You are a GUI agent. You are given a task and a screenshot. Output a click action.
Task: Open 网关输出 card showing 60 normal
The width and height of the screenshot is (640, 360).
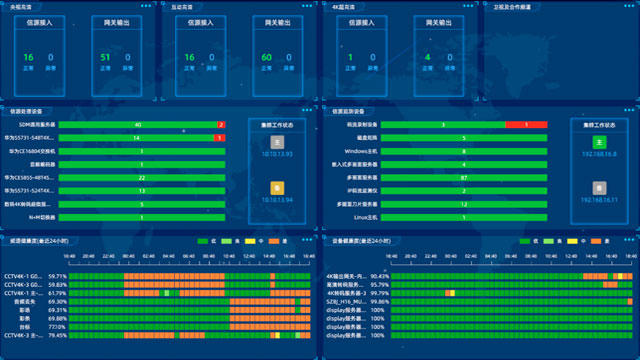click(278, 56)
